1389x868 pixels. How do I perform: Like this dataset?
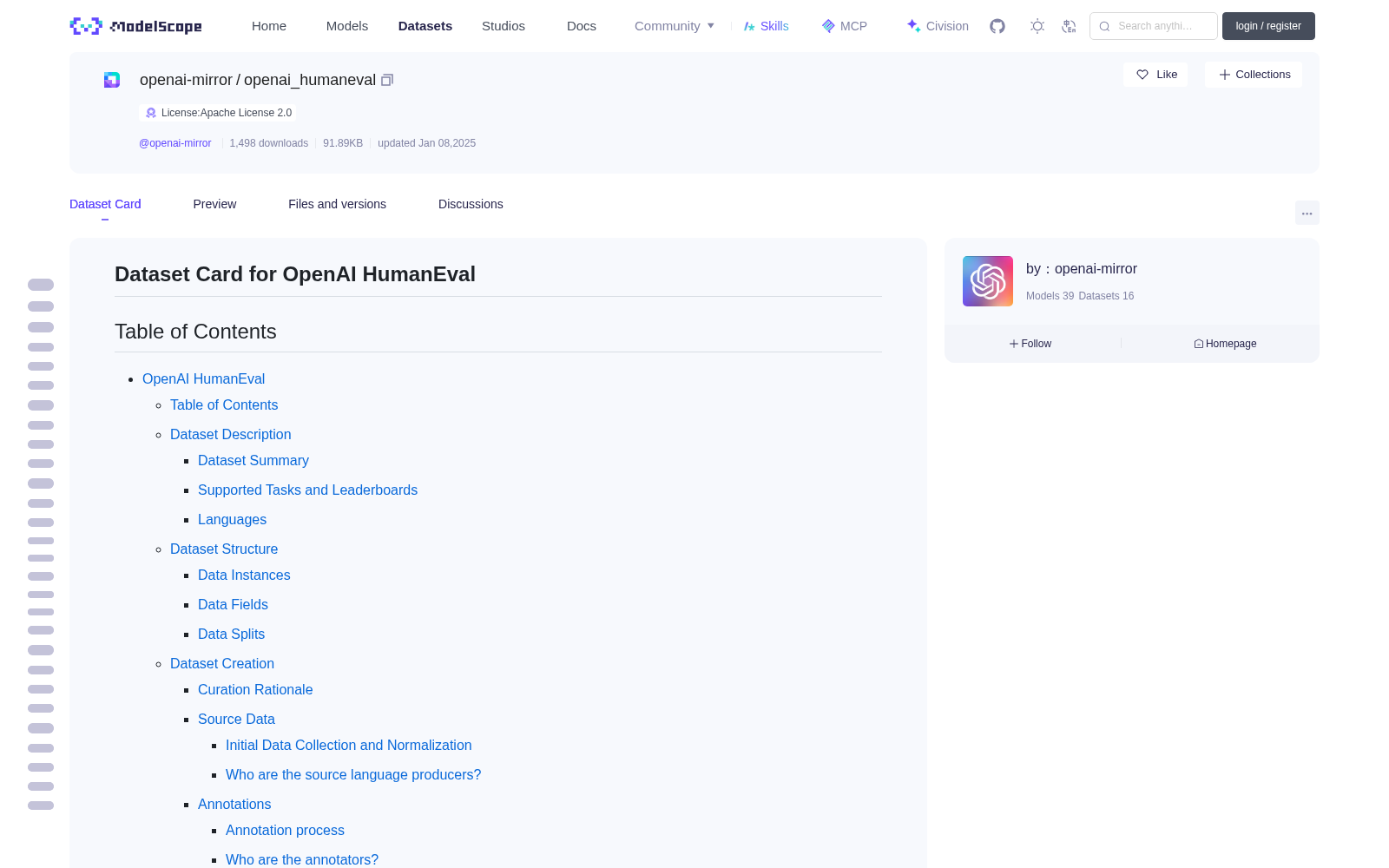pyautogui.click(x=1155, y=75)
